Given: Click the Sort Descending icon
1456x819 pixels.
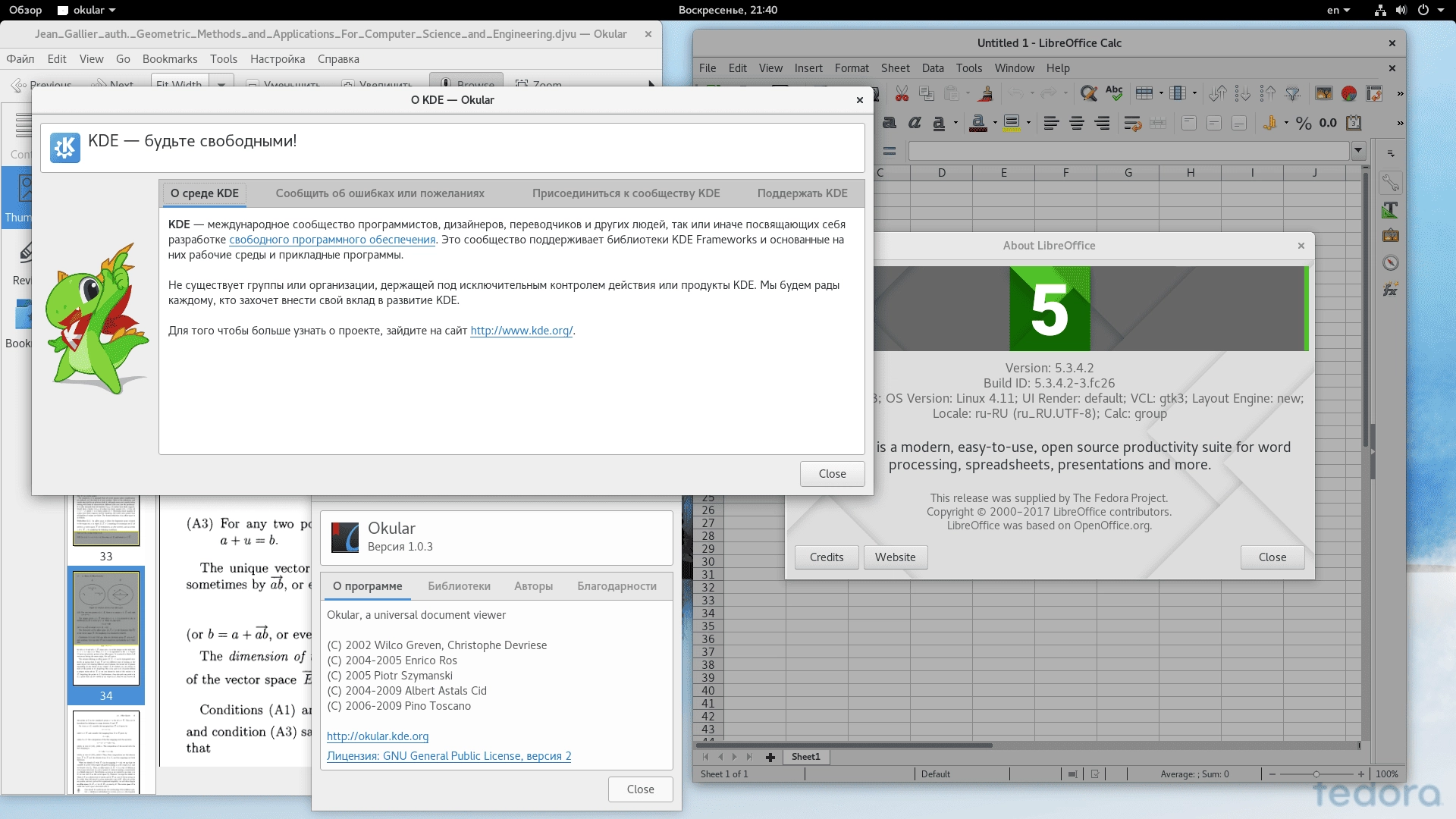Looking at the screenshot, I should [1268, 93].
